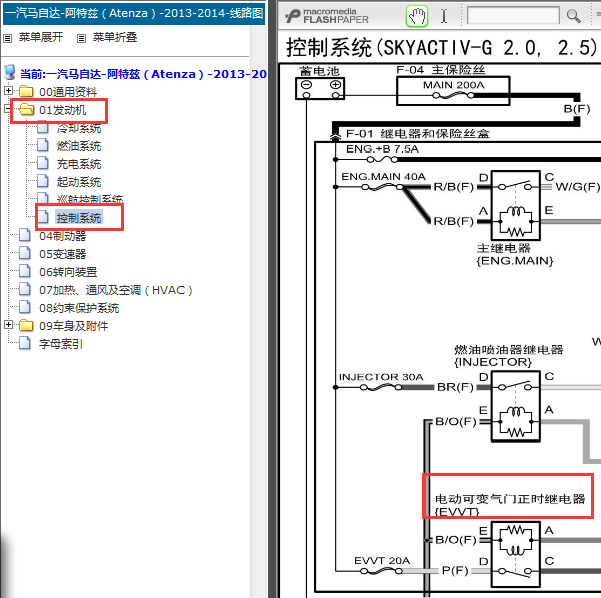
Task: Click the open folder icon of 01发动机
Action: 26,109
